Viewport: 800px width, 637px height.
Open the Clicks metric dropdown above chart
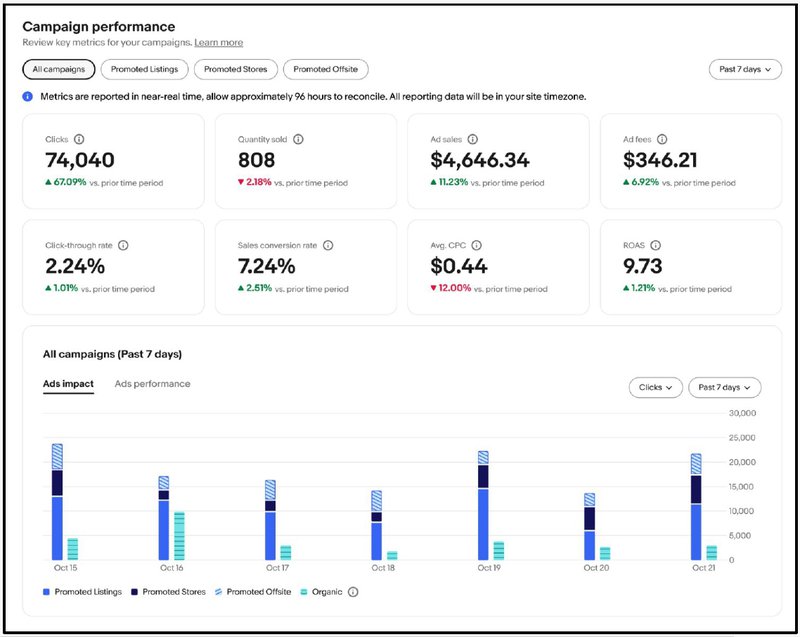656,388
